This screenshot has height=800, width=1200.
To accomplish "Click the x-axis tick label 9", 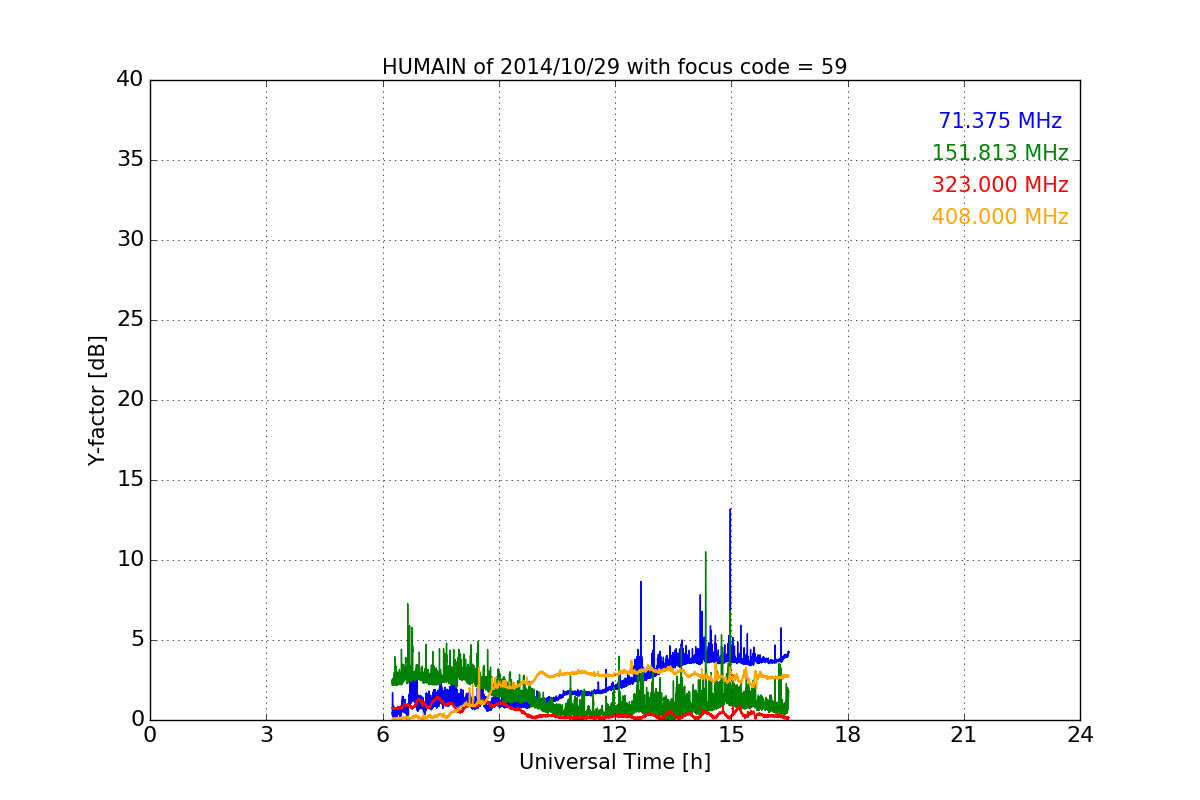I will pos(499,734).
